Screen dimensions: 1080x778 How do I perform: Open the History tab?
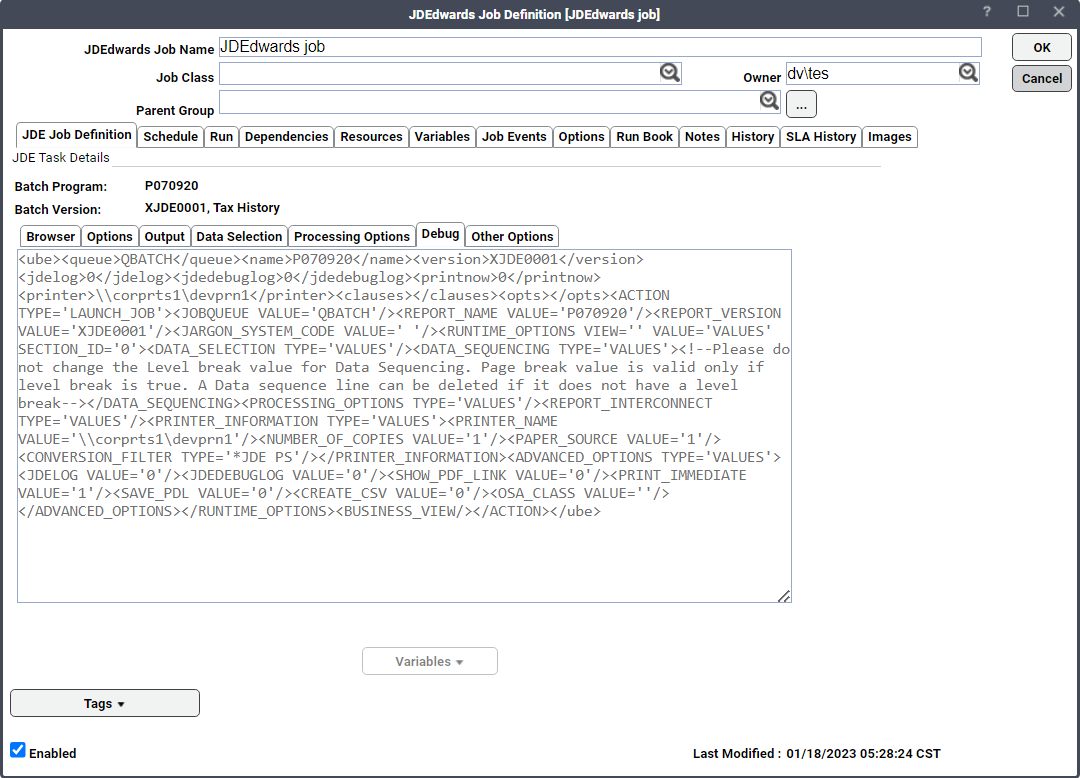point(753,136)
